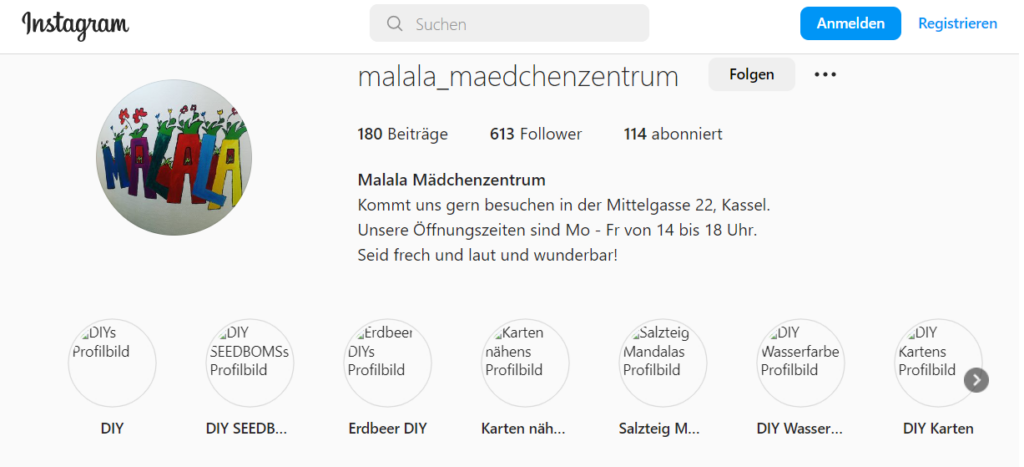
Task: Open the DIY highlight circle
Action: [x=112, y=363]
